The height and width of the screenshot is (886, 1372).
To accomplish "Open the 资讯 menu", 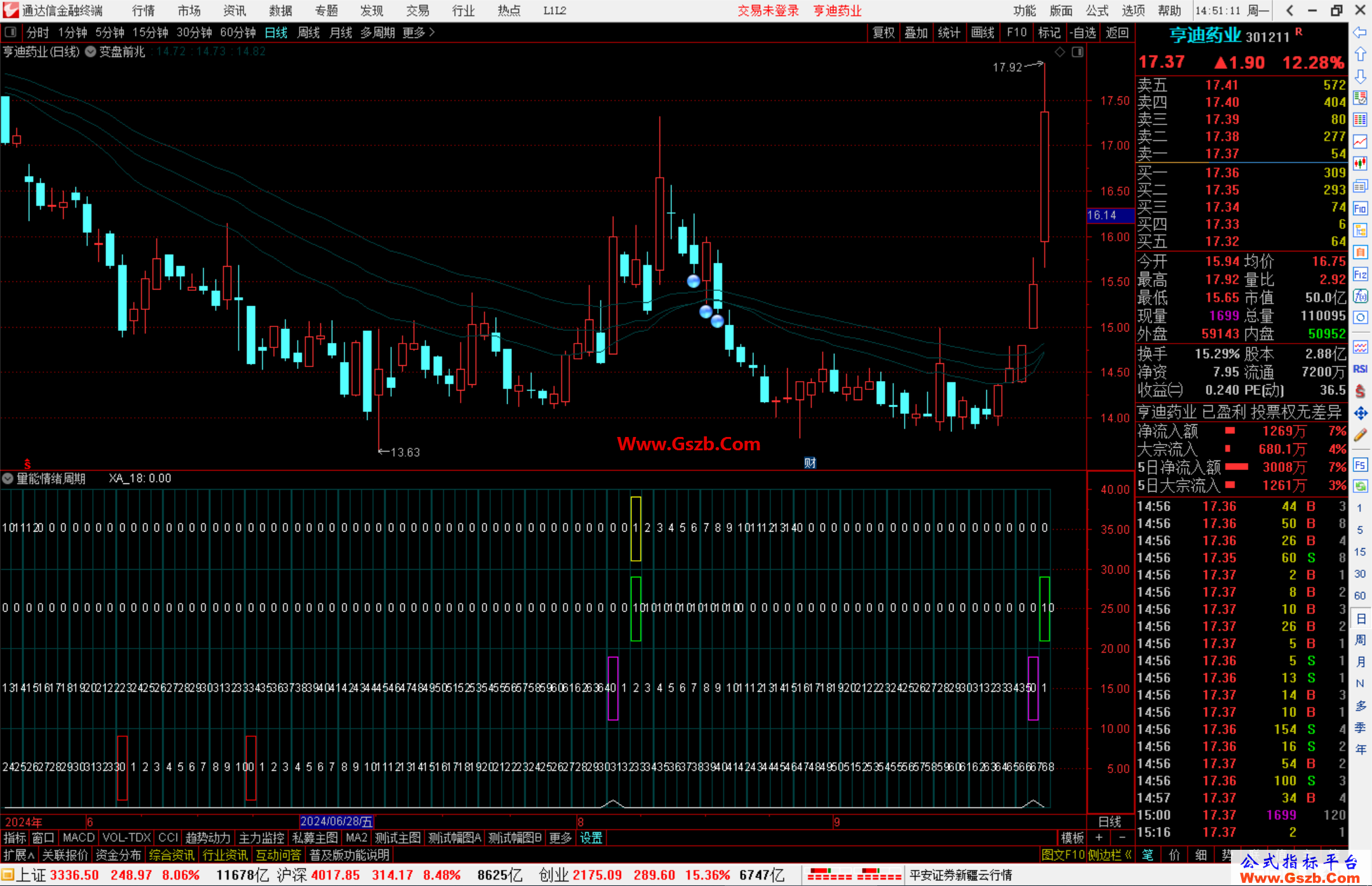I will click(x=234, y=11).
